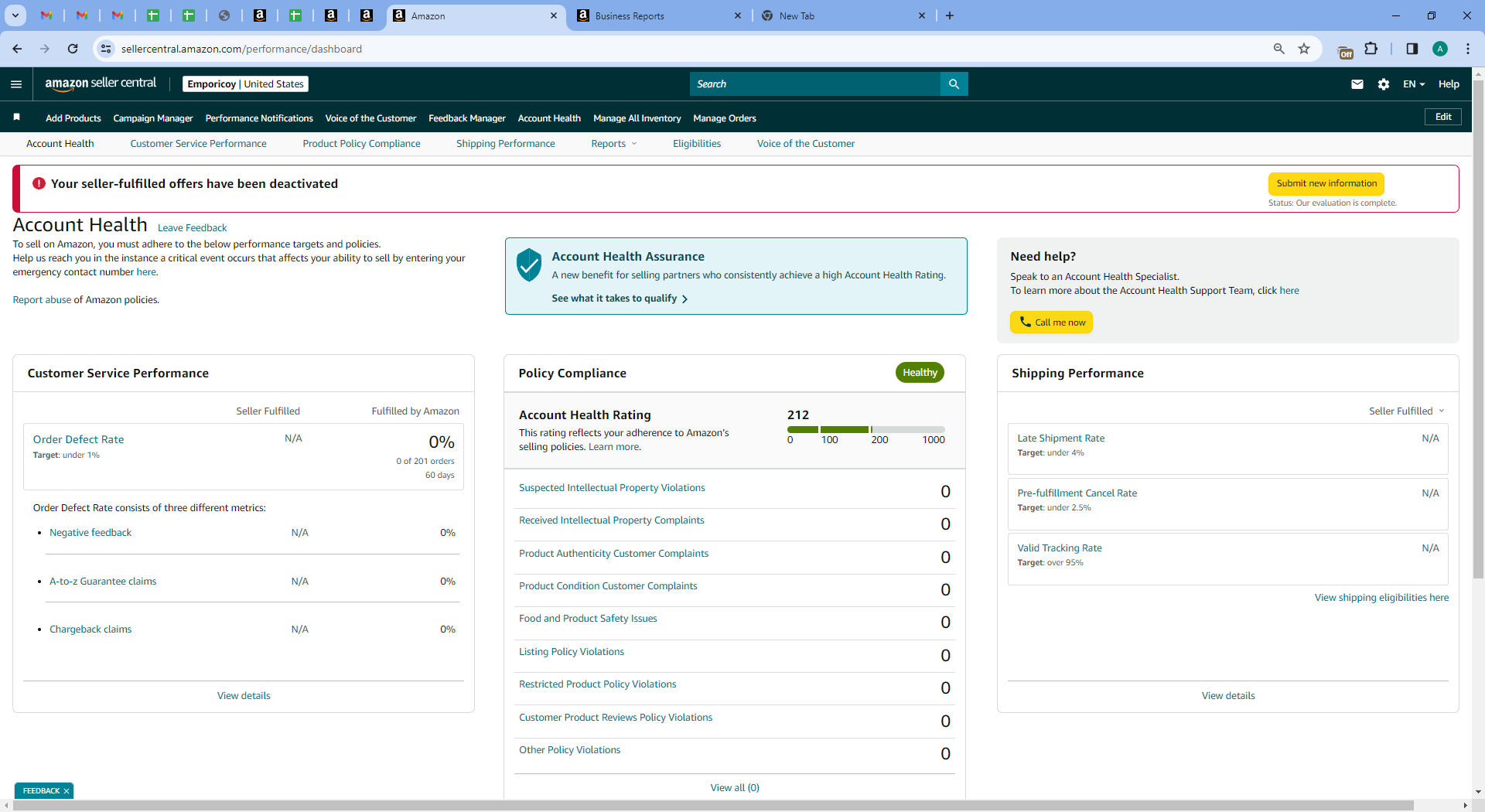Click the Account Health Rating progress bar
This screenshot has height=812, width=1485.
pyautogui.click(x=866, y=429)
